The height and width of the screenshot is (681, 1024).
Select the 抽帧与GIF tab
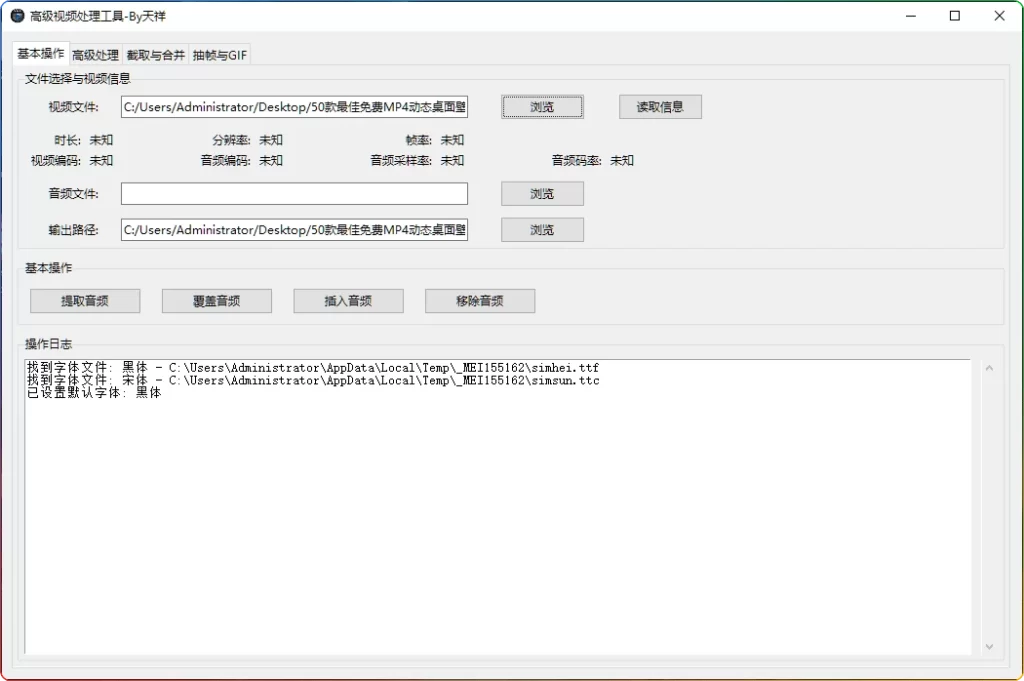(220, 56)
